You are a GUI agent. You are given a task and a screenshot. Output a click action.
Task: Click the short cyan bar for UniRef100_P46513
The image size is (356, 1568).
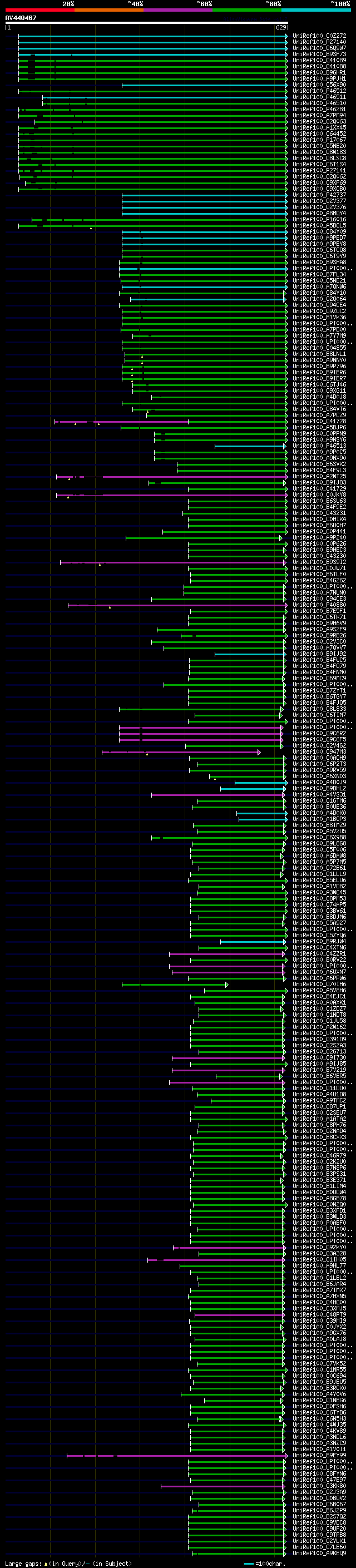point(251,446)
